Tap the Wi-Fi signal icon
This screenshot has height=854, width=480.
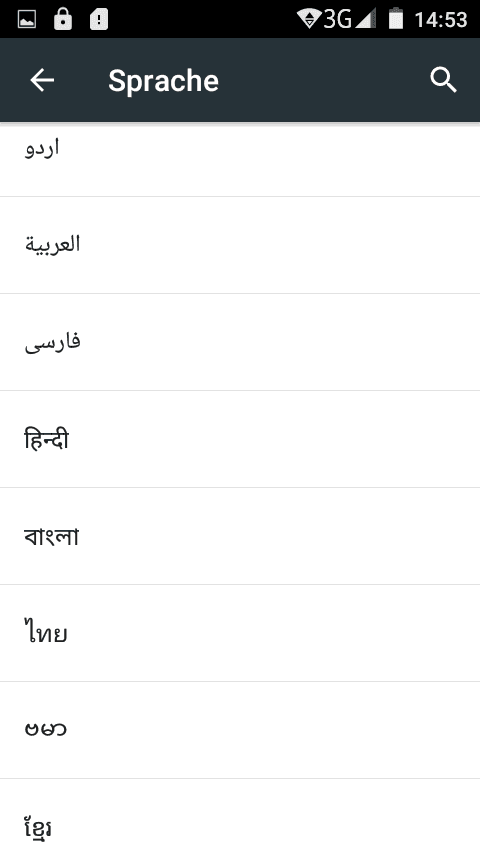309,19
